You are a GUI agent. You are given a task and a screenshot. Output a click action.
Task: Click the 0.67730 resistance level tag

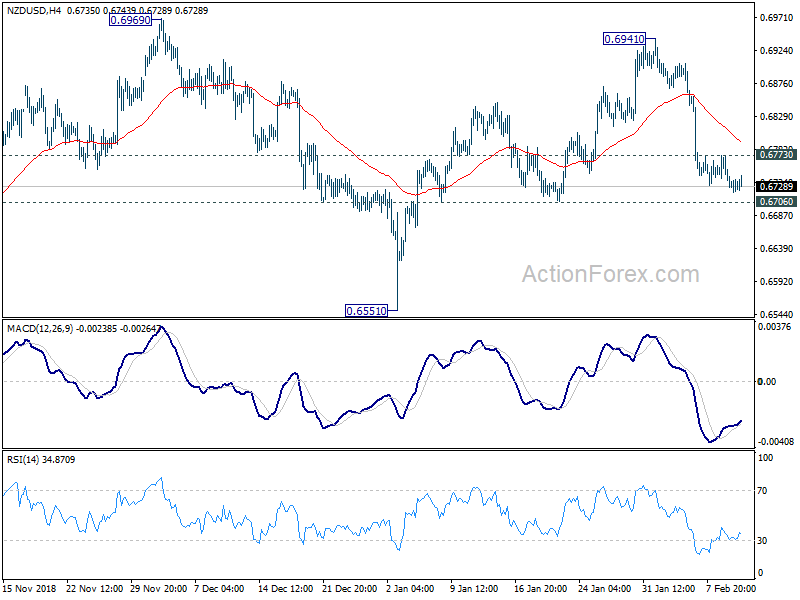pyautogui.click(x=776, y=155)
